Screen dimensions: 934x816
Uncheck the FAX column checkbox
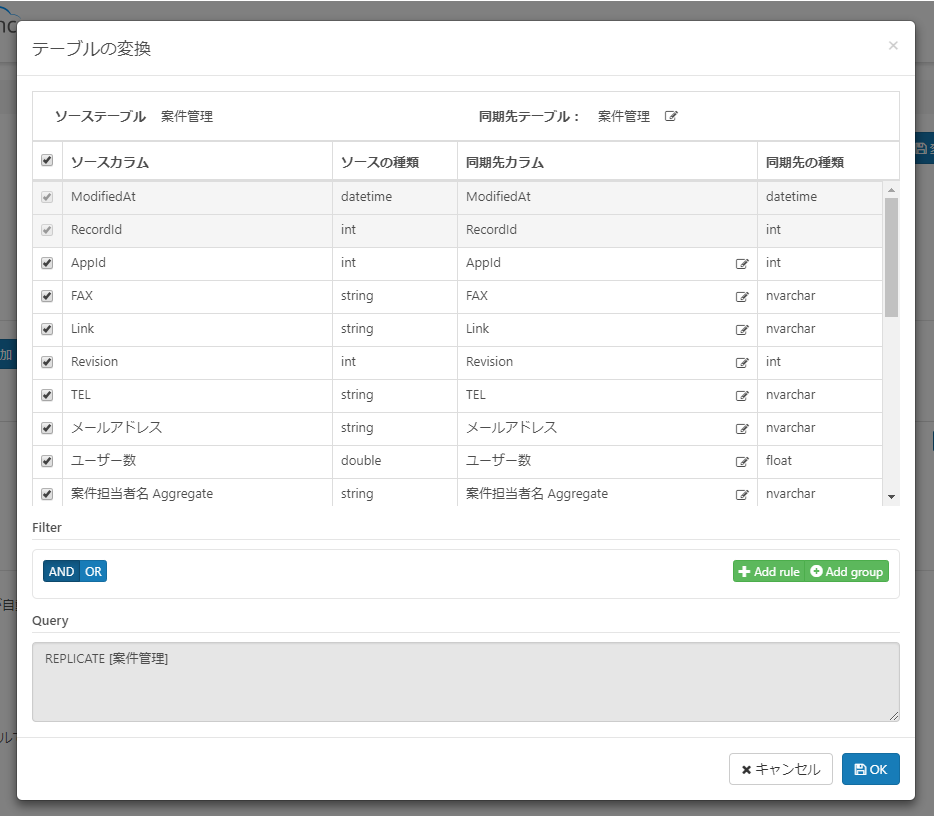47,296
